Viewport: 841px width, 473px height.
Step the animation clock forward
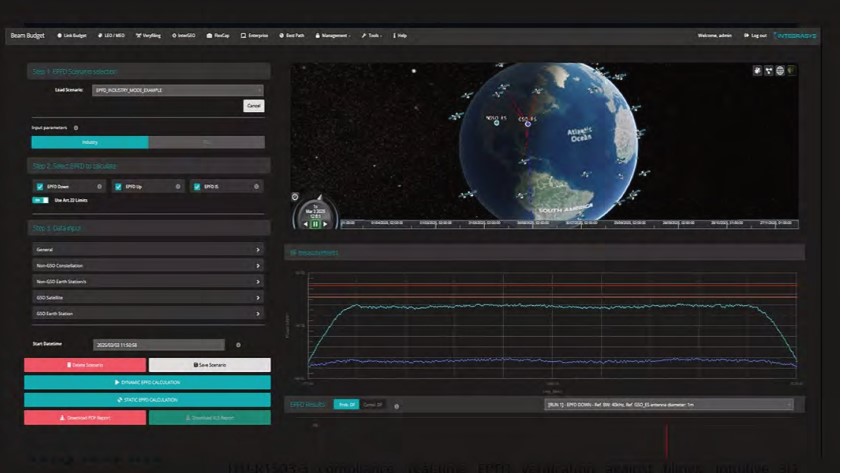327,224
